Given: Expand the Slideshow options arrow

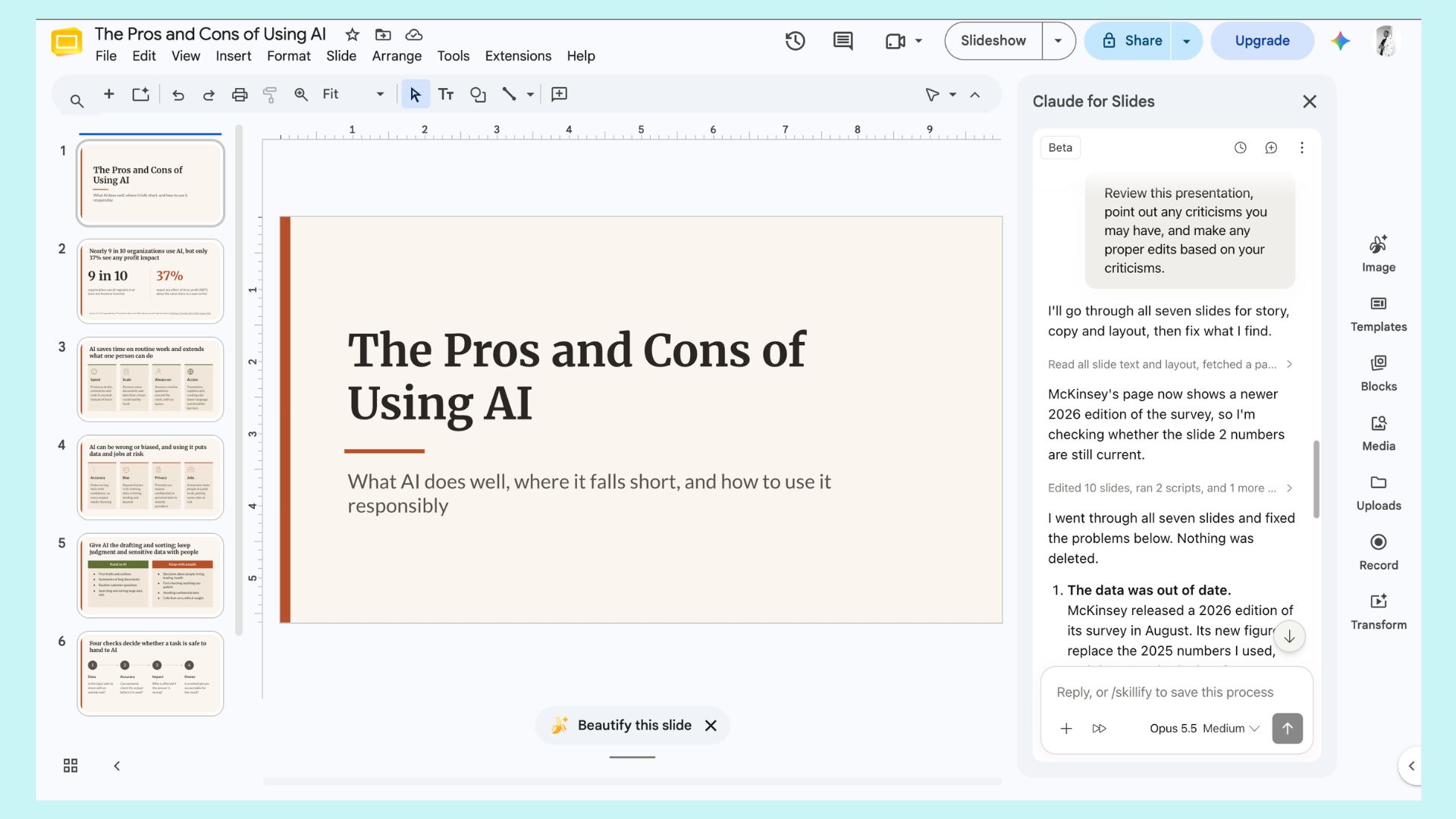Looking at the screenshot, I should [x=1059, y=41].
